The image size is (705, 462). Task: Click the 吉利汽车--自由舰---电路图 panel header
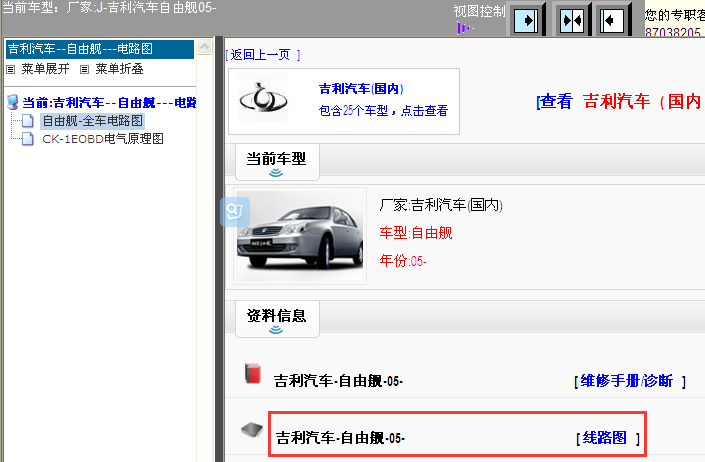pyautogui.click(x=100, y=49)
